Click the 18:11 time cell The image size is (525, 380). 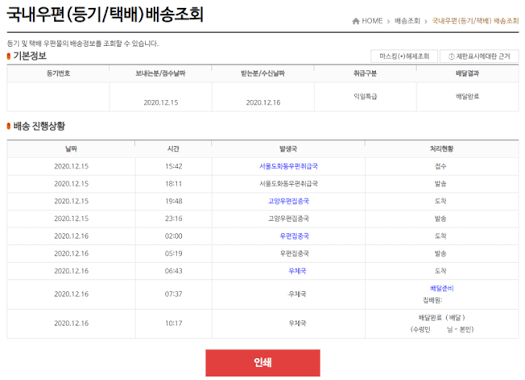pos(173,184)
